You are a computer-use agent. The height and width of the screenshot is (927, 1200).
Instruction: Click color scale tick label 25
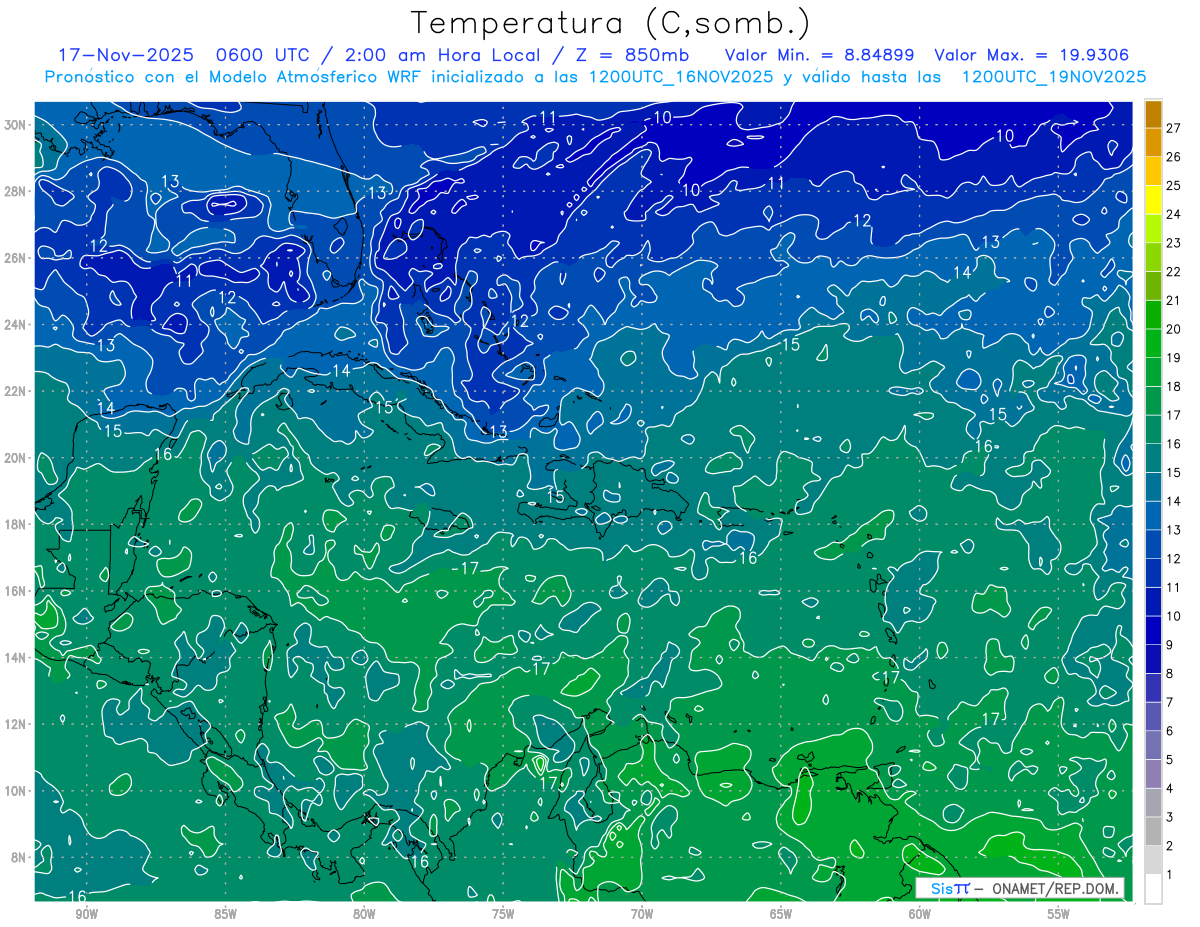click(x=1173, y=185)
